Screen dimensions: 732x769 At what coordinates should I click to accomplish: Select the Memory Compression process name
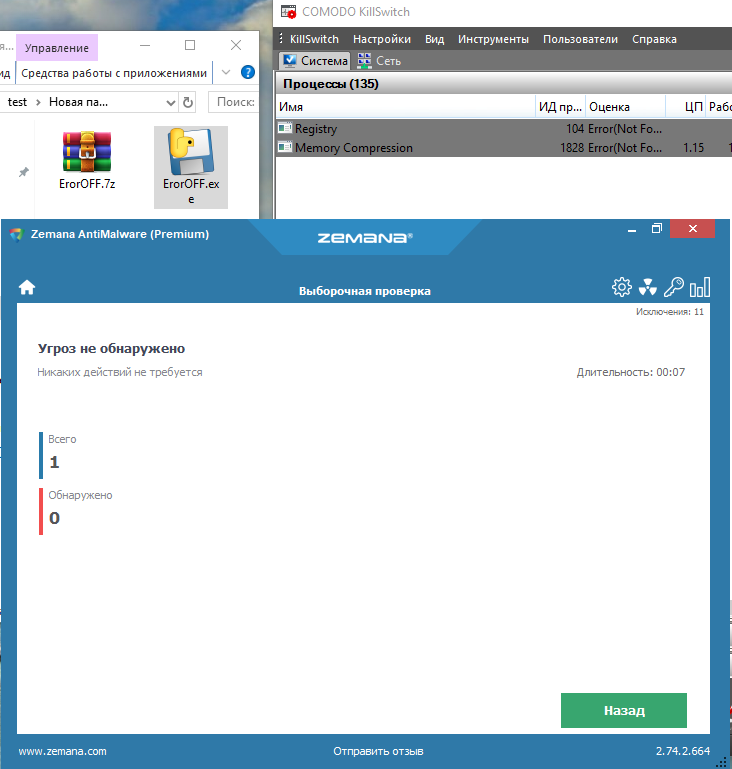(353, 148)
